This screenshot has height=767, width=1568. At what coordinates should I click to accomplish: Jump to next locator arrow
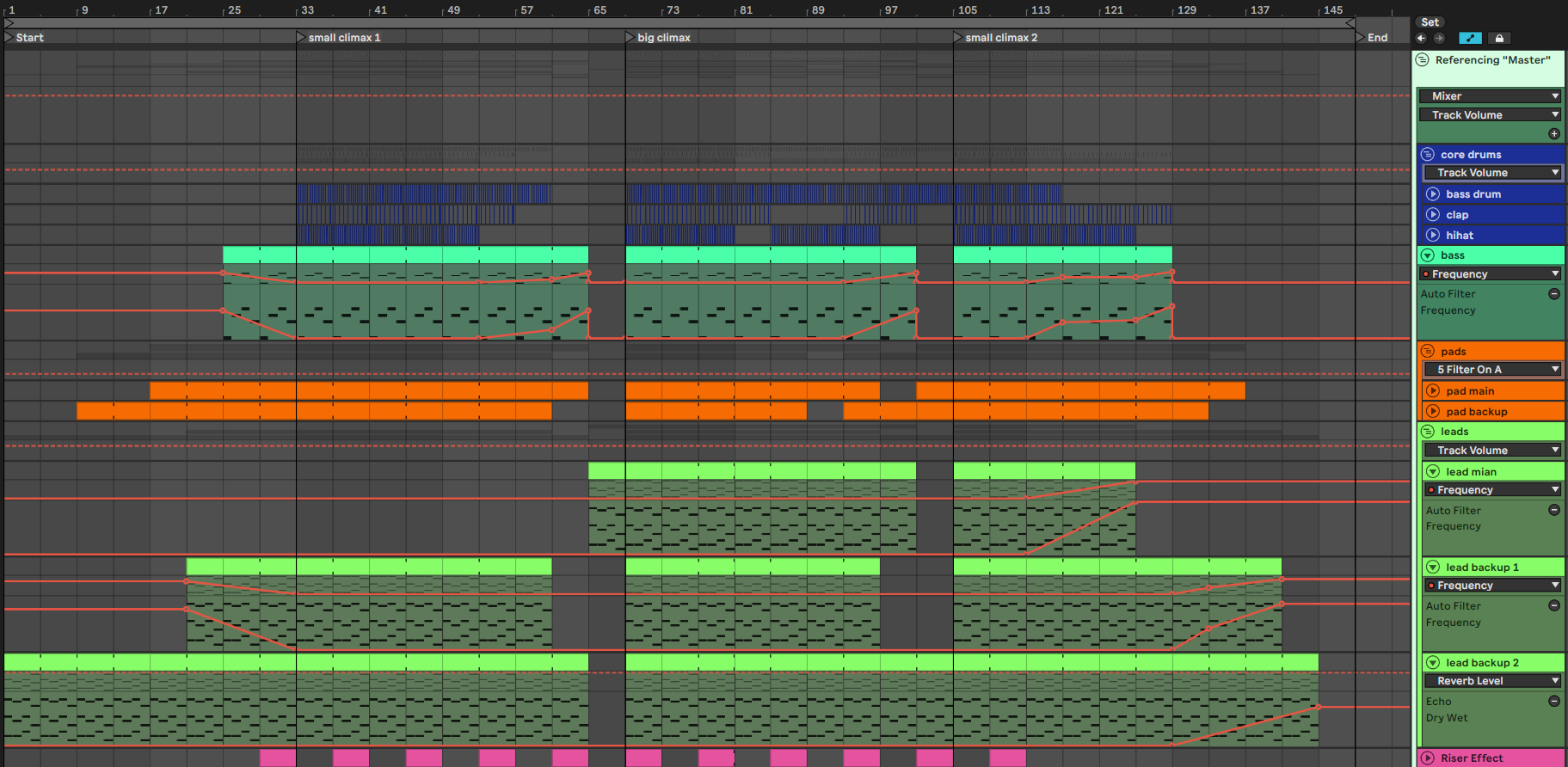pyautogui.click(x=1439, y=38)
